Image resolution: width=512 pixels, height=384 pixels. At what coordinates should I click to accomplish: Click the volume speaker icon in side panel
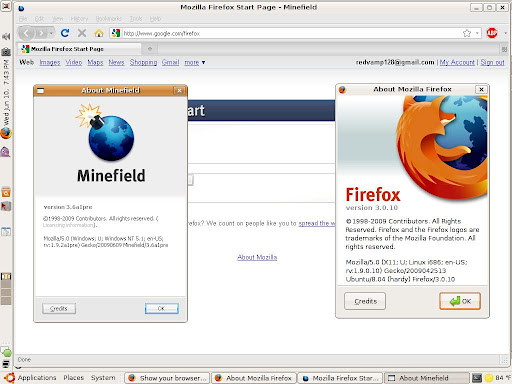(6, 37)
